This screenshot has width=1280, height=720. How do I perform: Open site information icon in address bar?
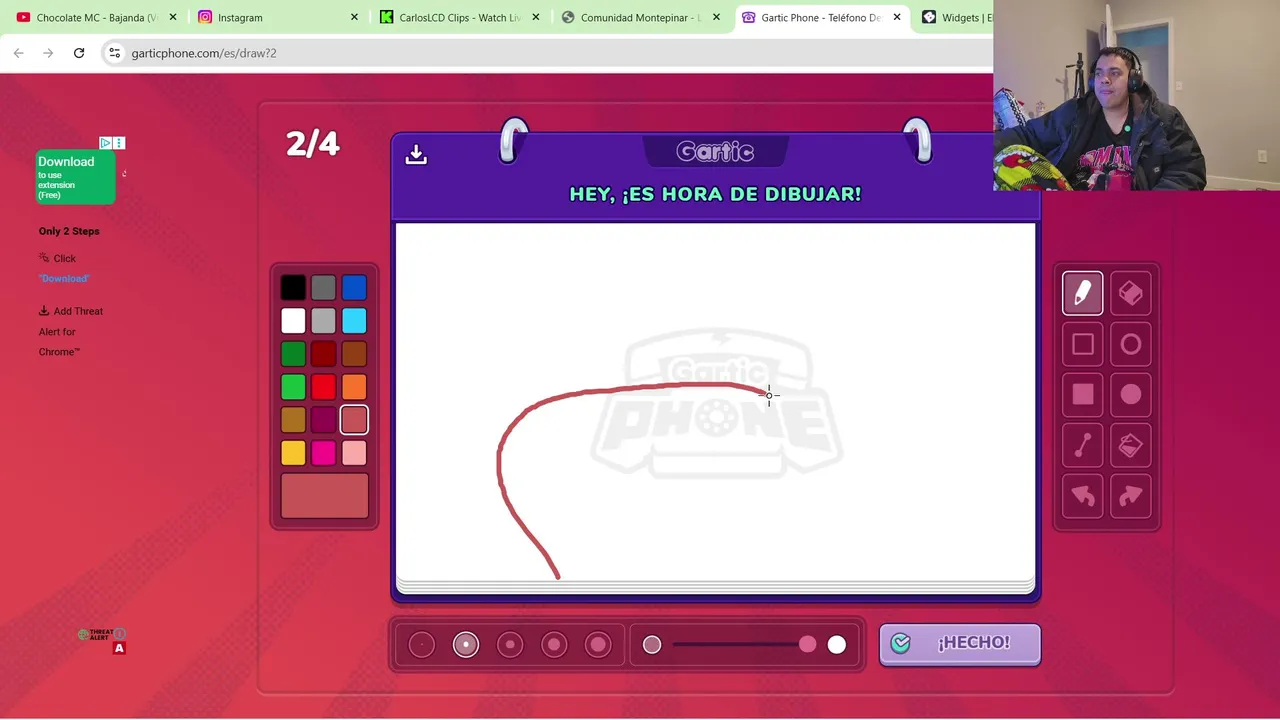[115, 53]
